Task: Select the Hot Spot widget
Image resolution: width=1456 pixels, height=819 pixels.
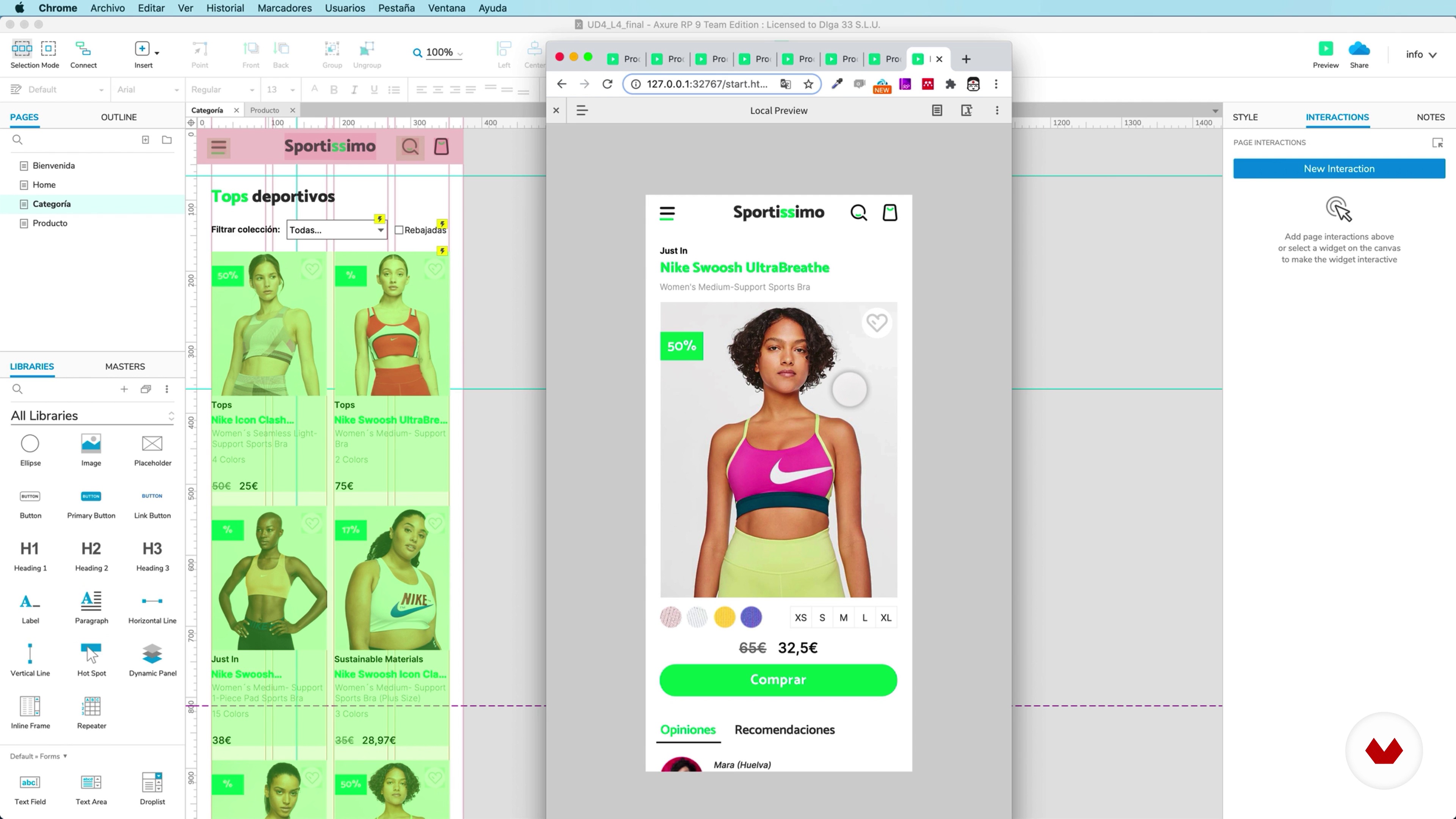Action: tap(91, 660)
